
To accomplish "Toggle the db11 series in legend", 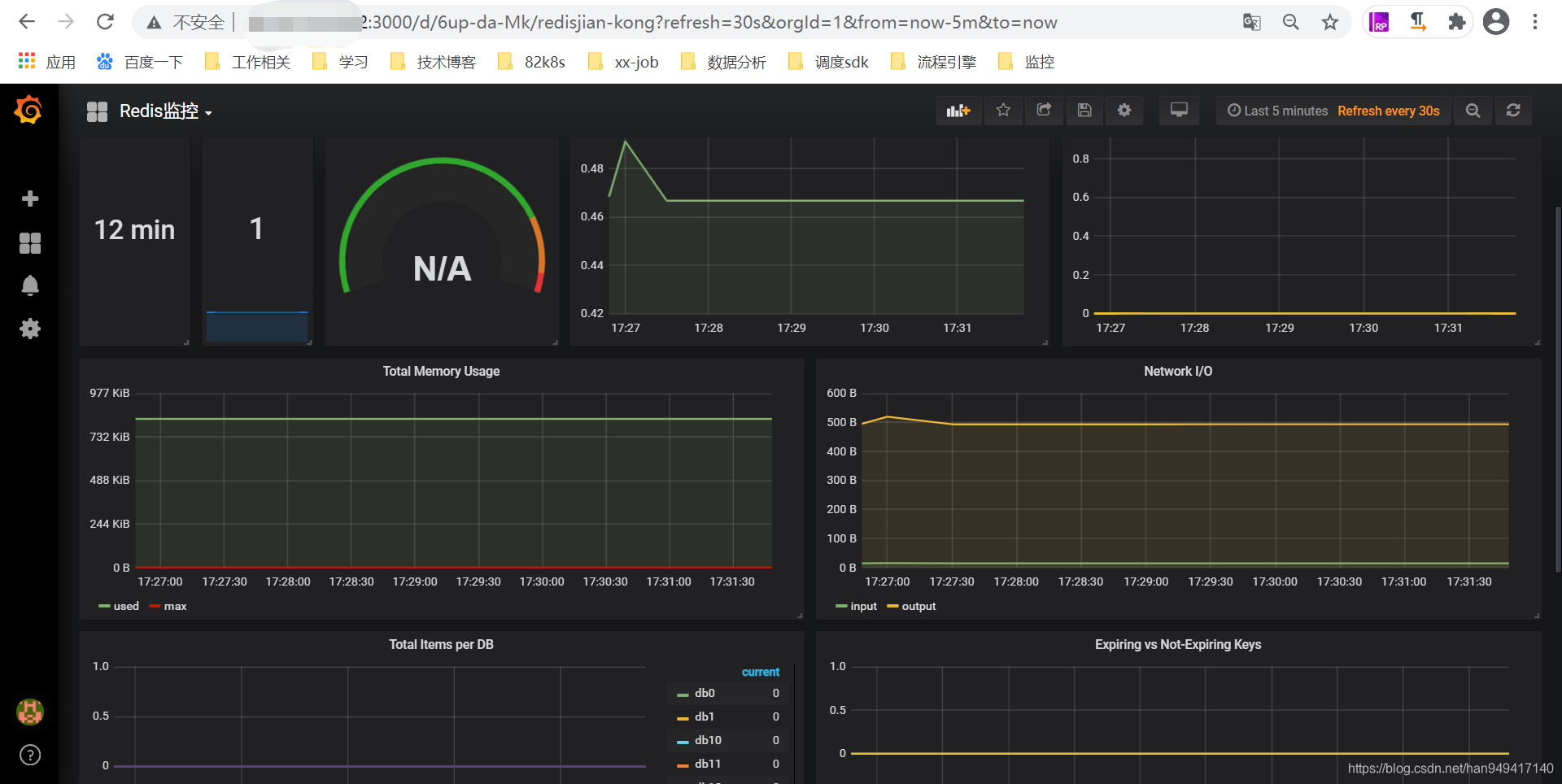I will [708, 764].
